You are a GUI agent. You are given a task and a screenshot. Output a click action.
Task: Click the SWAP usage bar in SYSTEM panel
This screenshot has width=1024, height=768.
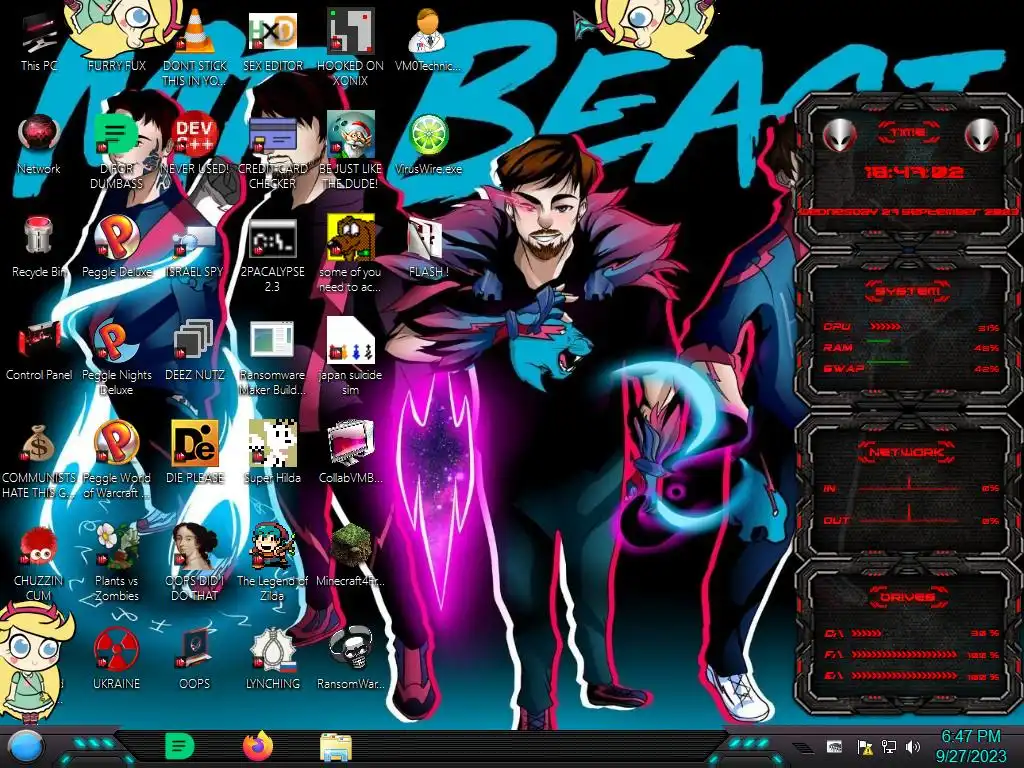[888, 362]
